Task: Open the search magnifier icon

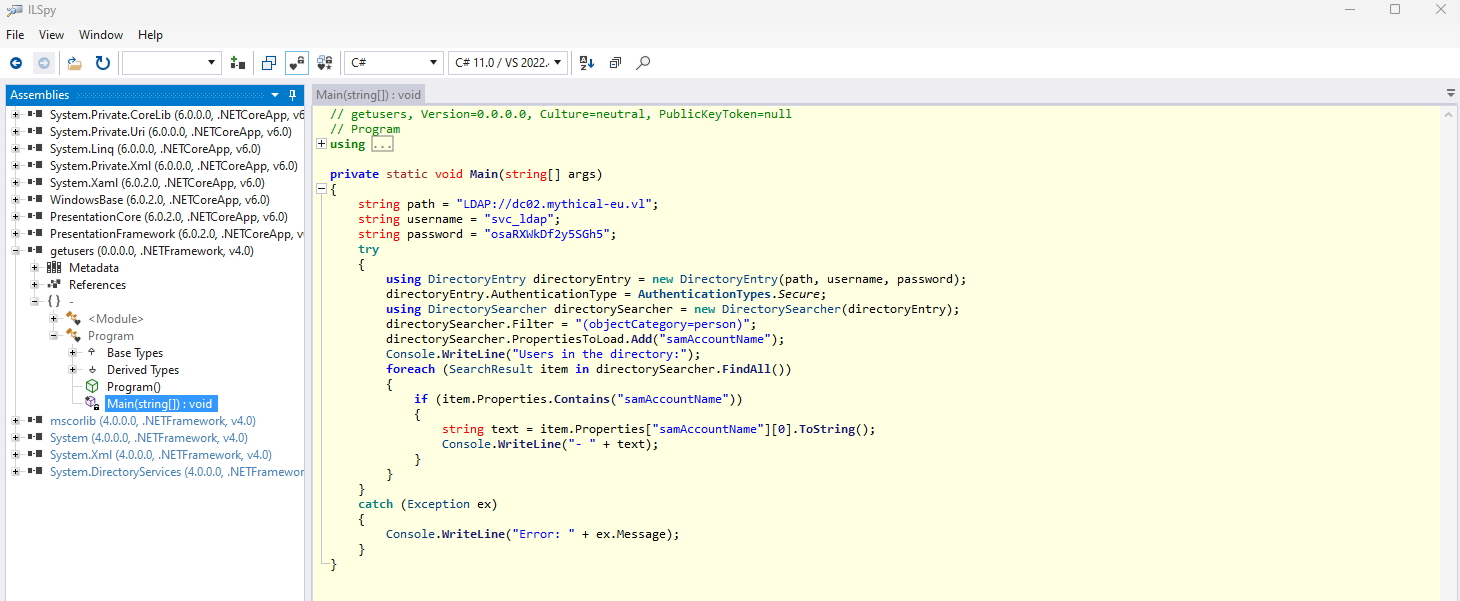Action: (643, 63)
